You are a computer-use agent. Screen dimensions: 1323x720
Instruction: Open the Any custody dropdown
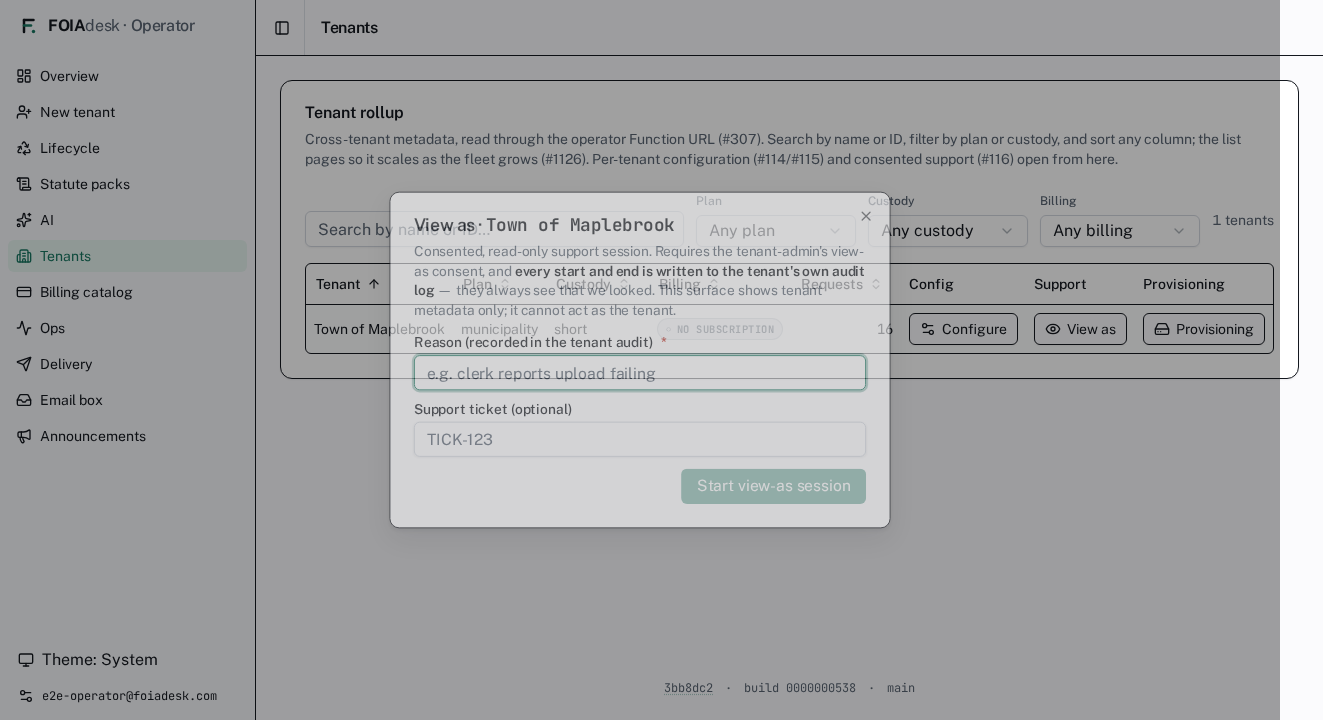click(948, 231)
